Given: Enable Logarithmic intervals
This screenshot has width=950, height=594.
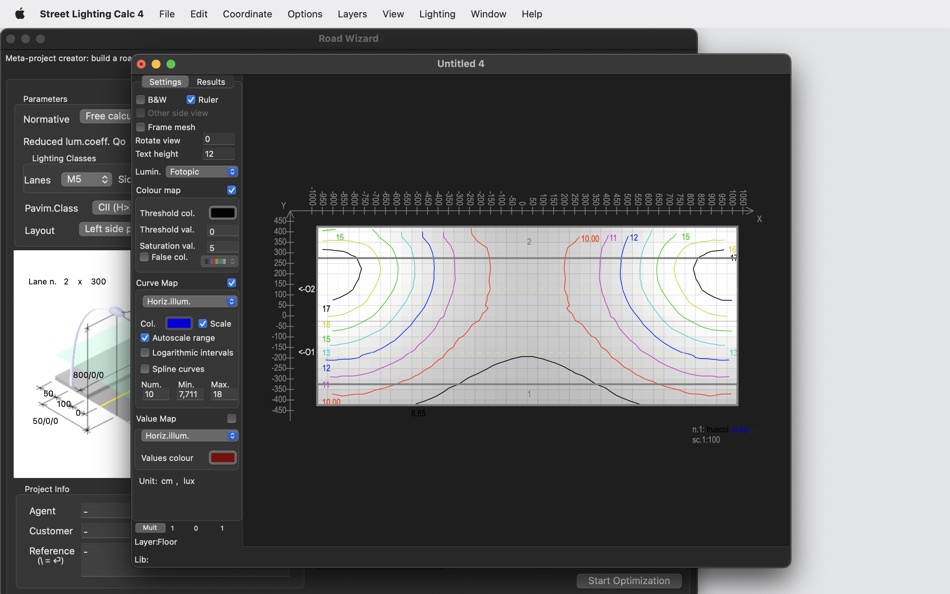Looking at the screenshot, I should pos(145,352).
